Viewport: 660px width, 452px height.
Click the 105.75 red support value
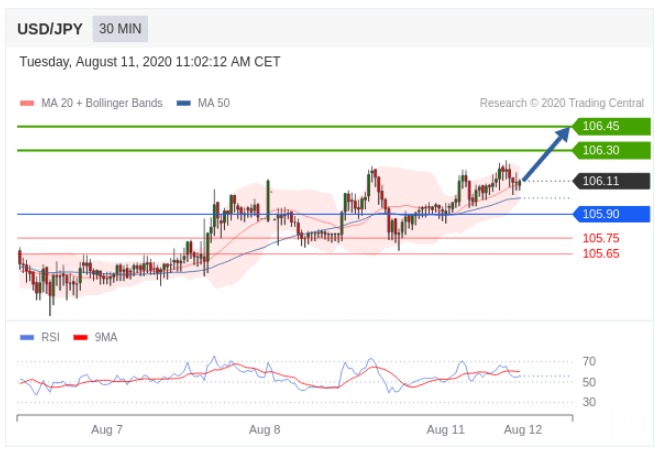click(601, 238)
